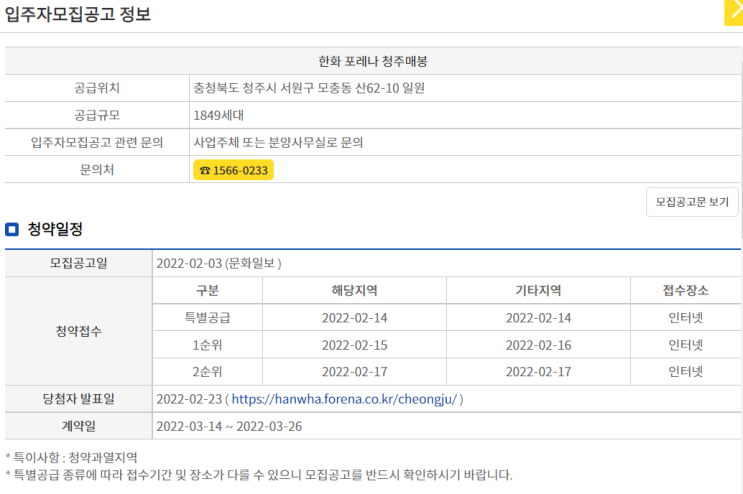Click 사업주체 또는 분양사무실로 문의 text
Image resolution: width=743 pixels, height=494 pixels.
278,143
